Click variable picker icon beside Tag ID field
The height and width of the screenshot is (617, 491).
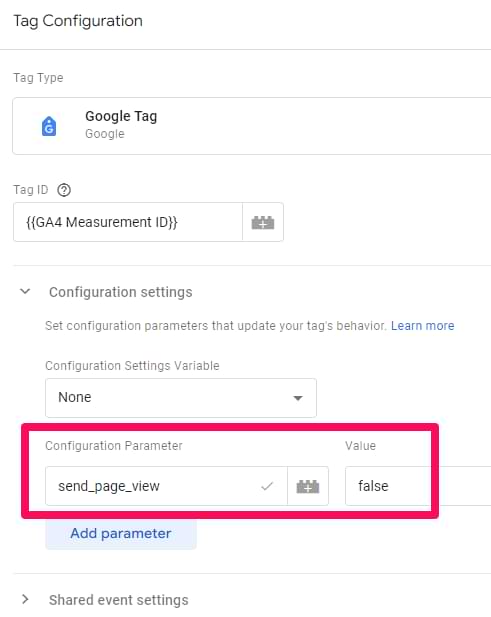pos(263,222)
